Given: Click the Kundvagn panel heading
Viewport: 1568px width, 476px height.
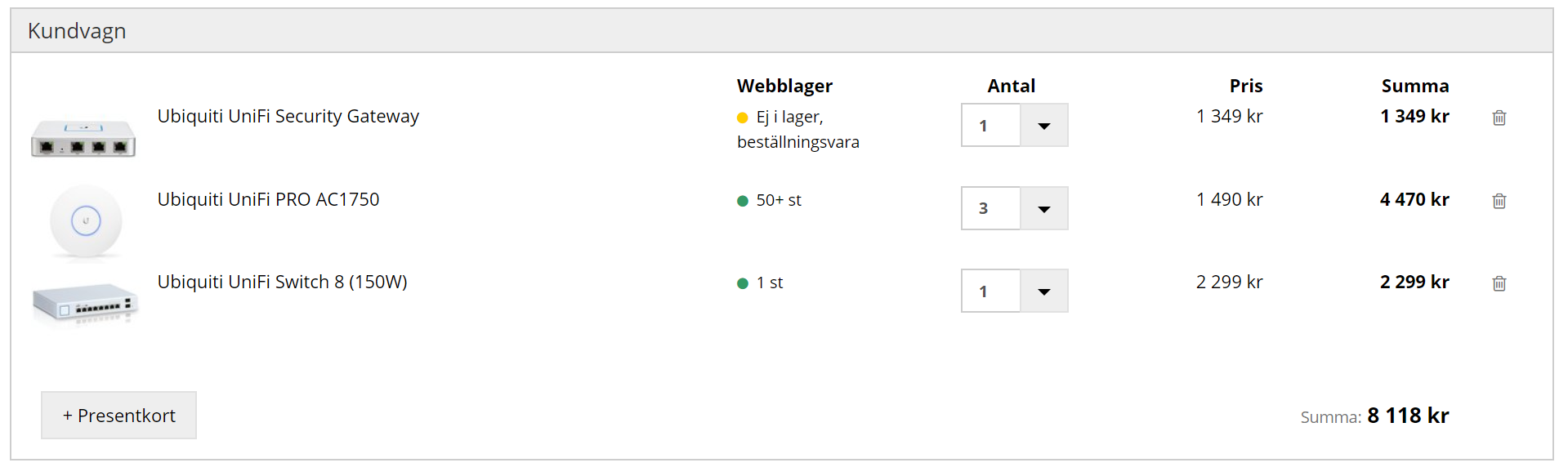Looking at the screenshot, I should [x=77, y=31].
